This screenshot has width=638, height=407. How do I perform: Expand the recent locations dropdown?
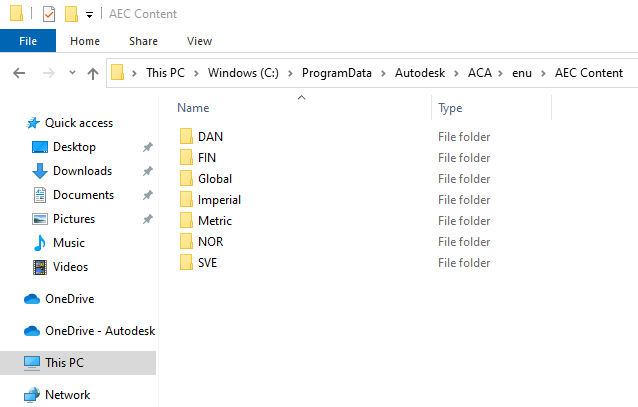70,73
